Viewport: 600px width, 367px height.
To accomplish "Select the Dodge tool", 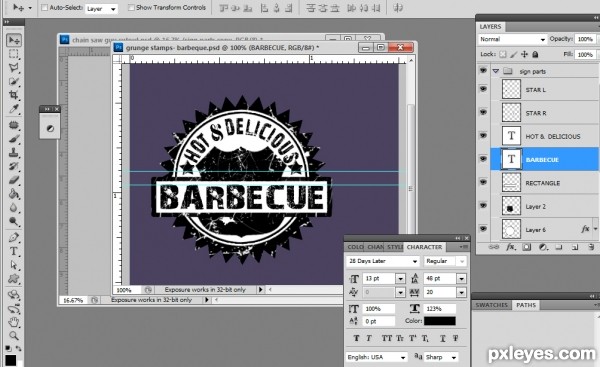I will coord(14,221).
